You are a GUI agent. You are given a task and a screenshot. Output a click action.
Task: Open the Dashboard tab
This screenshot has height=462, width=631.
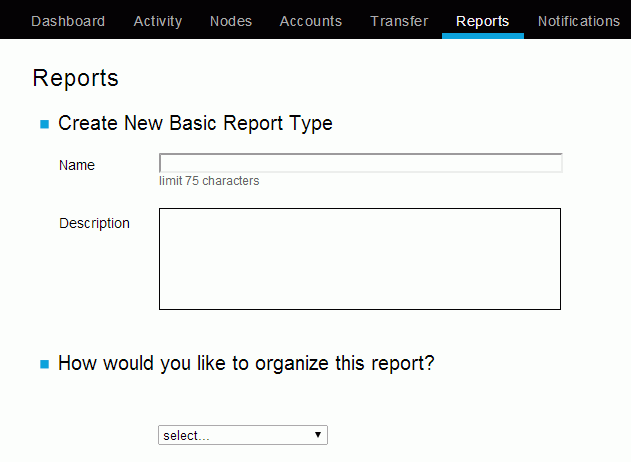pyautogui.click(x=68, y=21)
